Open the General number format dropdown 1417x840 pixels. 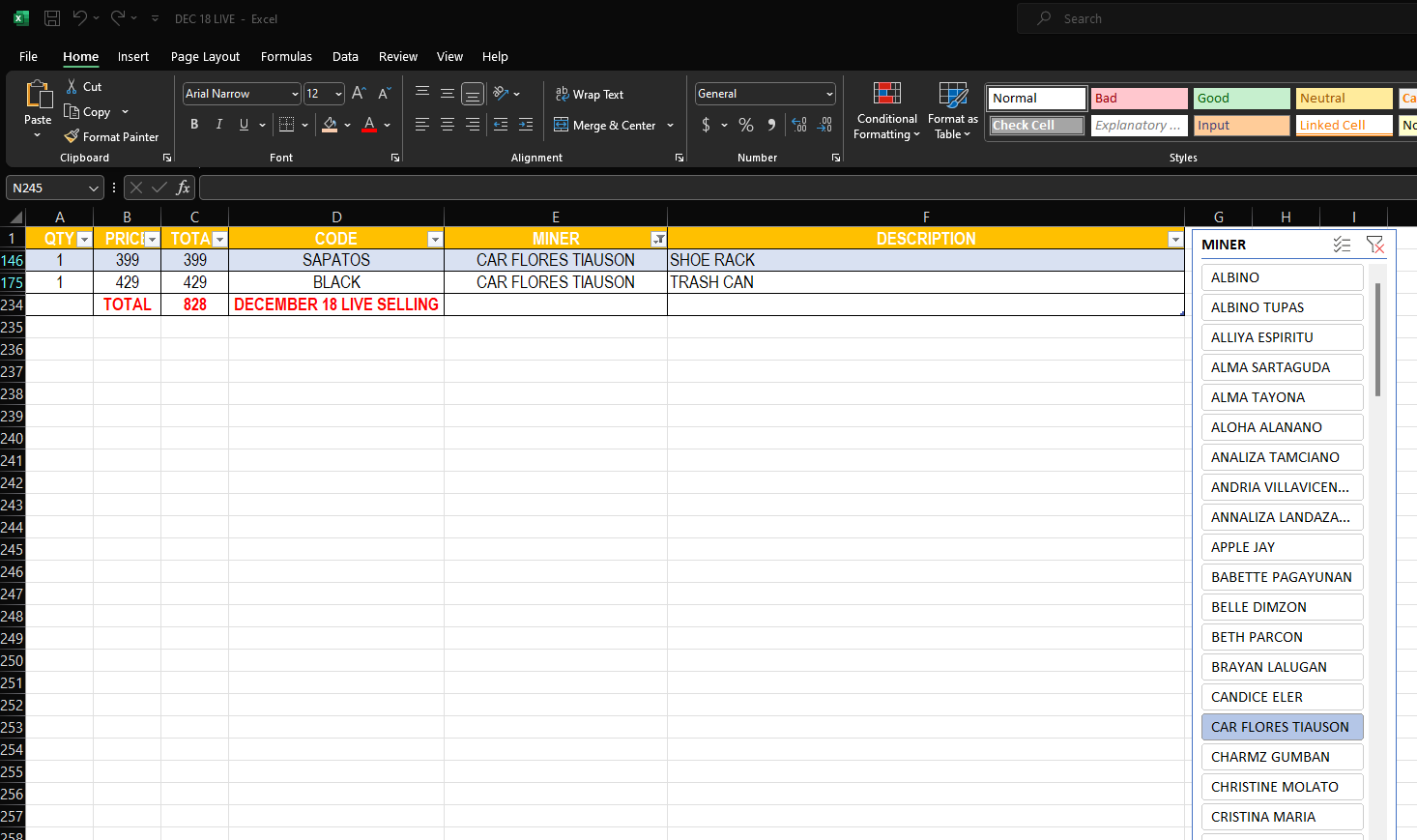point(829,94)
